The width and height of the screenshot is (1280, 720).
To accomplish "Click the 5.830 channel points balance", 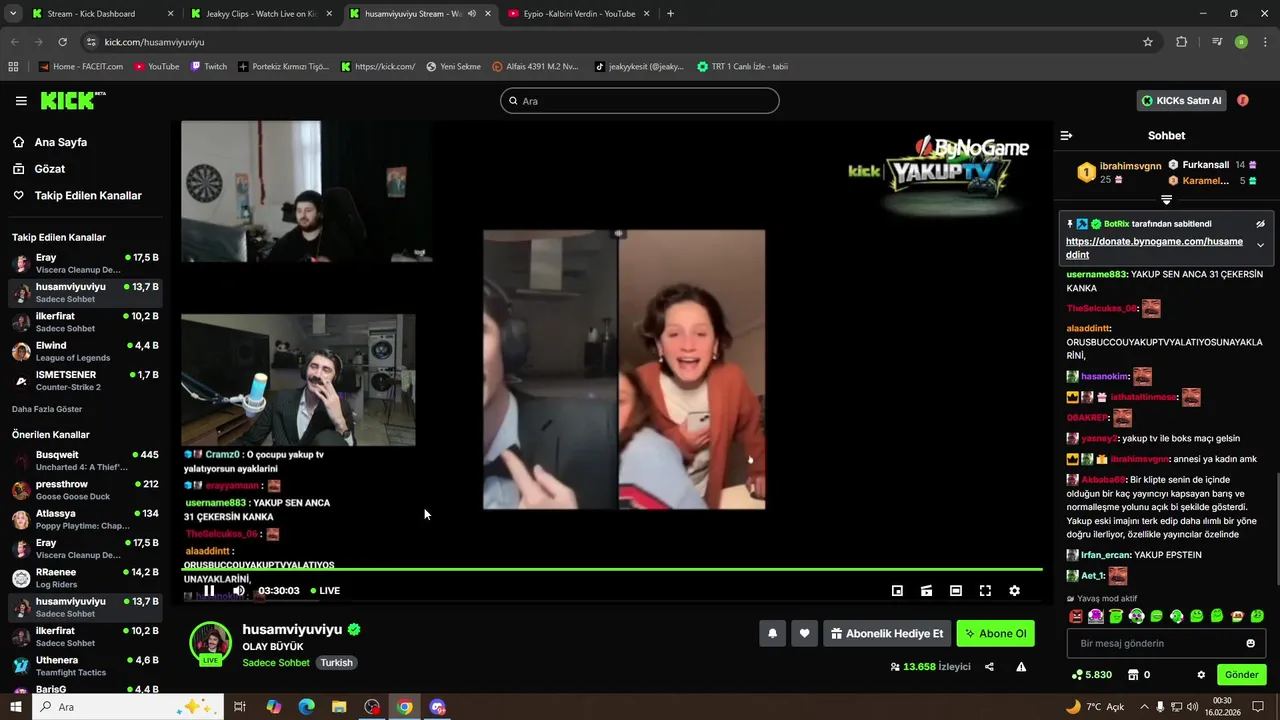I will (1091, 675).
